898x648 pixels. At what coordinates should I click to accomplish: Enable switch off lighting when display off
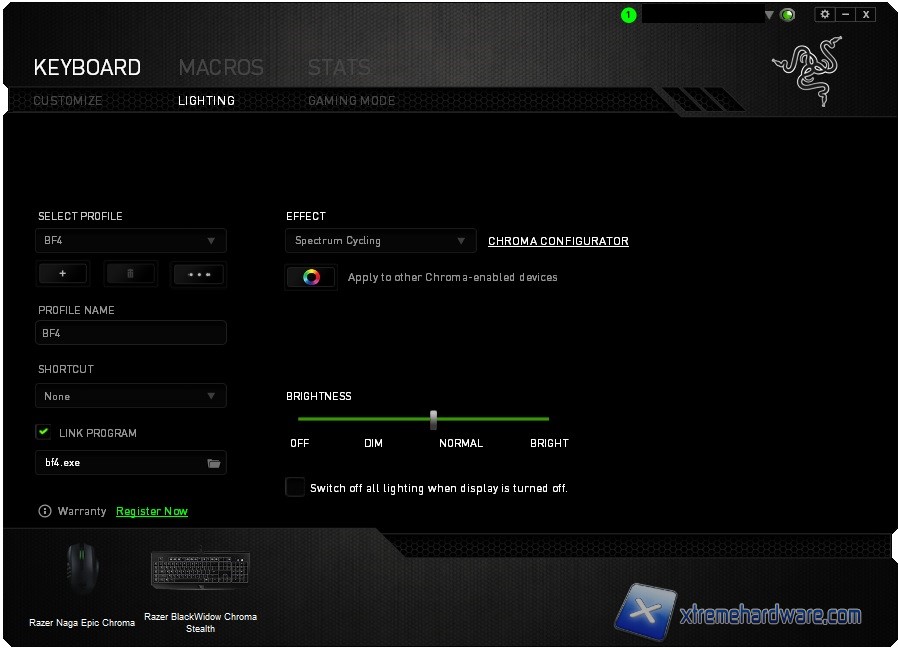(295, 487)
